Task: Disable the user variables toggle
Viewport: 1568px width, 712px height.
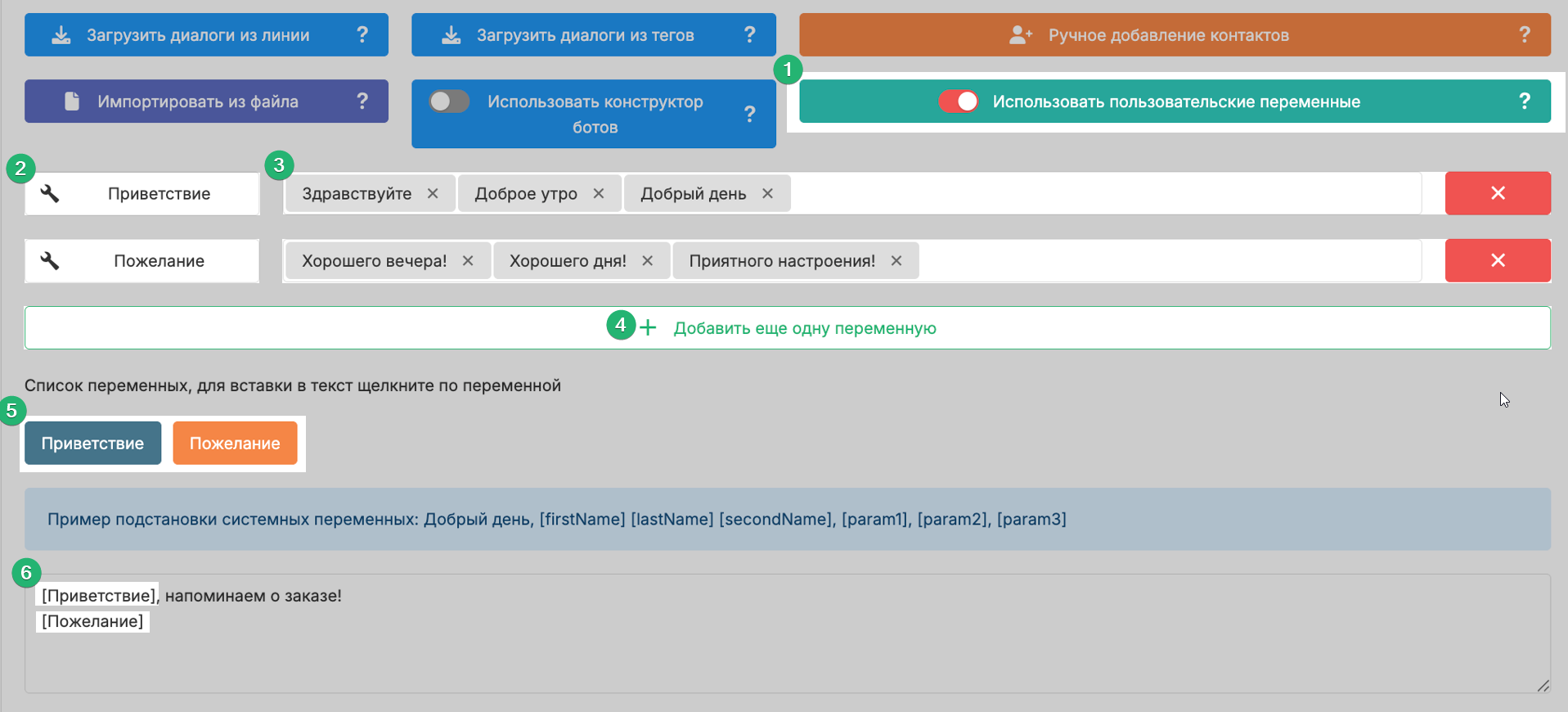Action: (x=959, y=101)
